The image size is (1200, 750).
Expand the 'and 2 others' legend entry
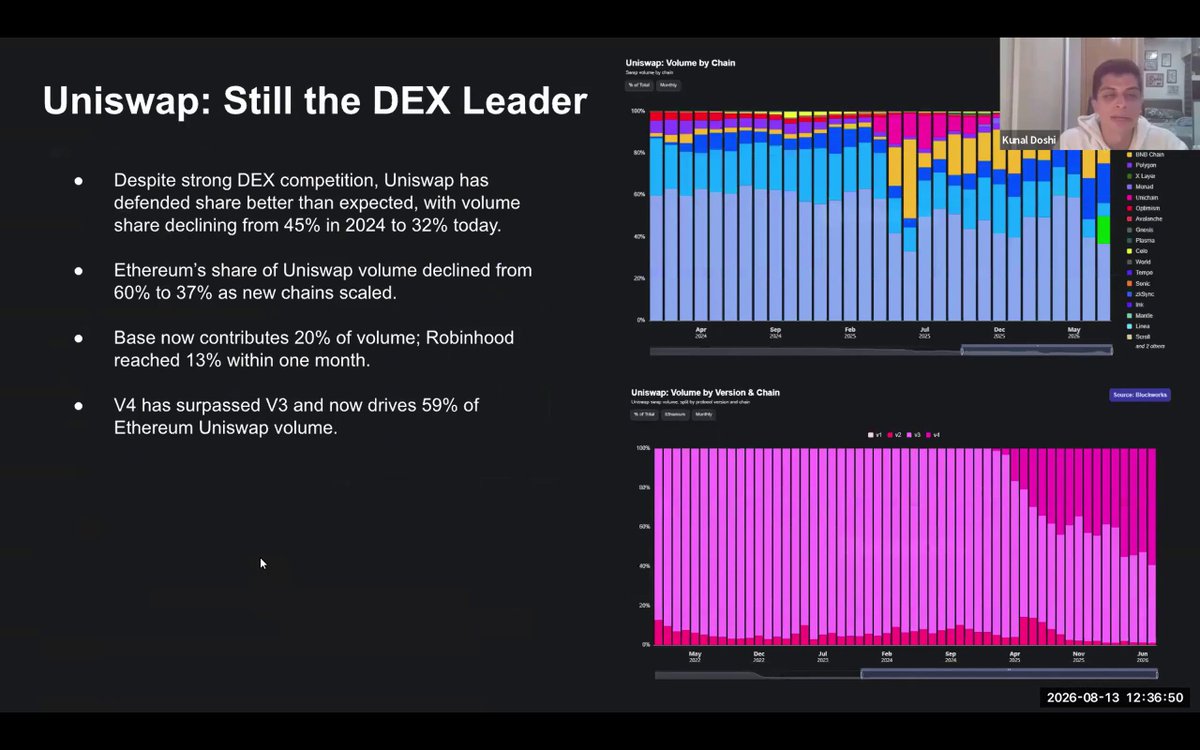(1150, 346)
